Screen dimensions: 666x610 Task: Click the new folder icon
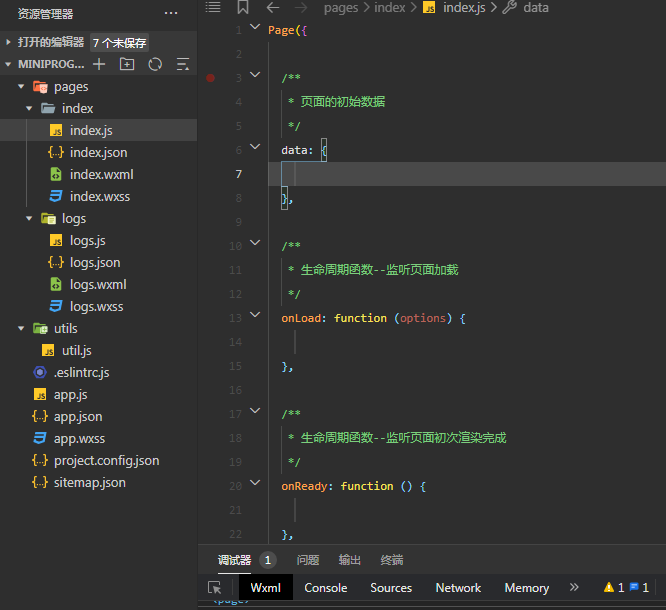click(127, 64)
